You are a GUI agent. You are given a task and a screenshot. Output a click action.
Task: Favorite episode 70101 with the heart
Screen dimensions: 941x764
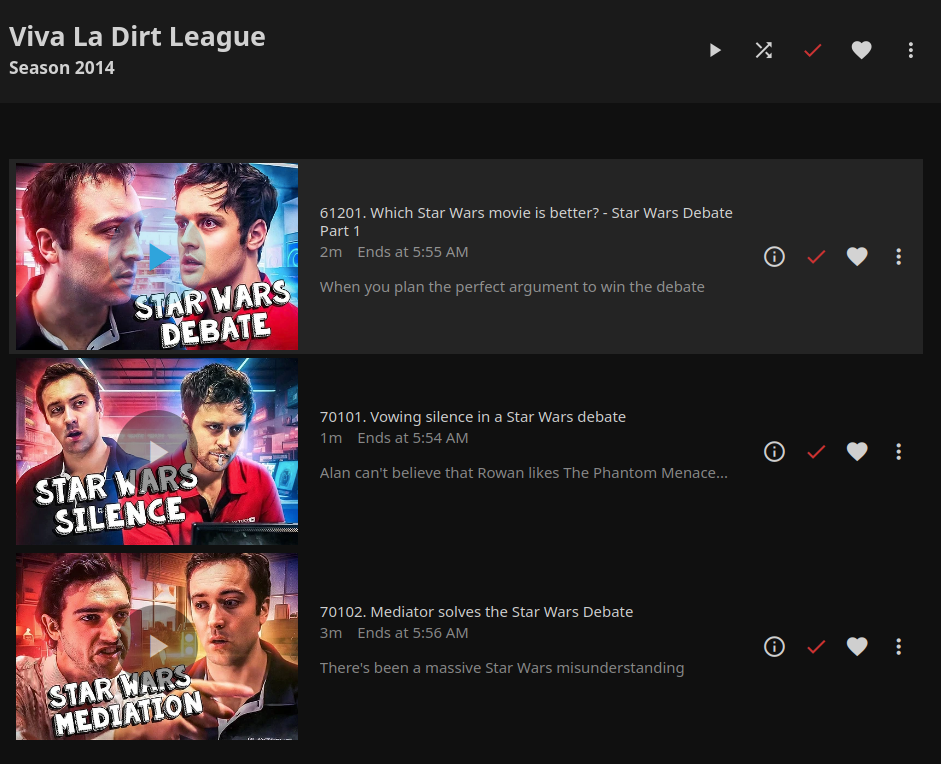coord(857,451)
